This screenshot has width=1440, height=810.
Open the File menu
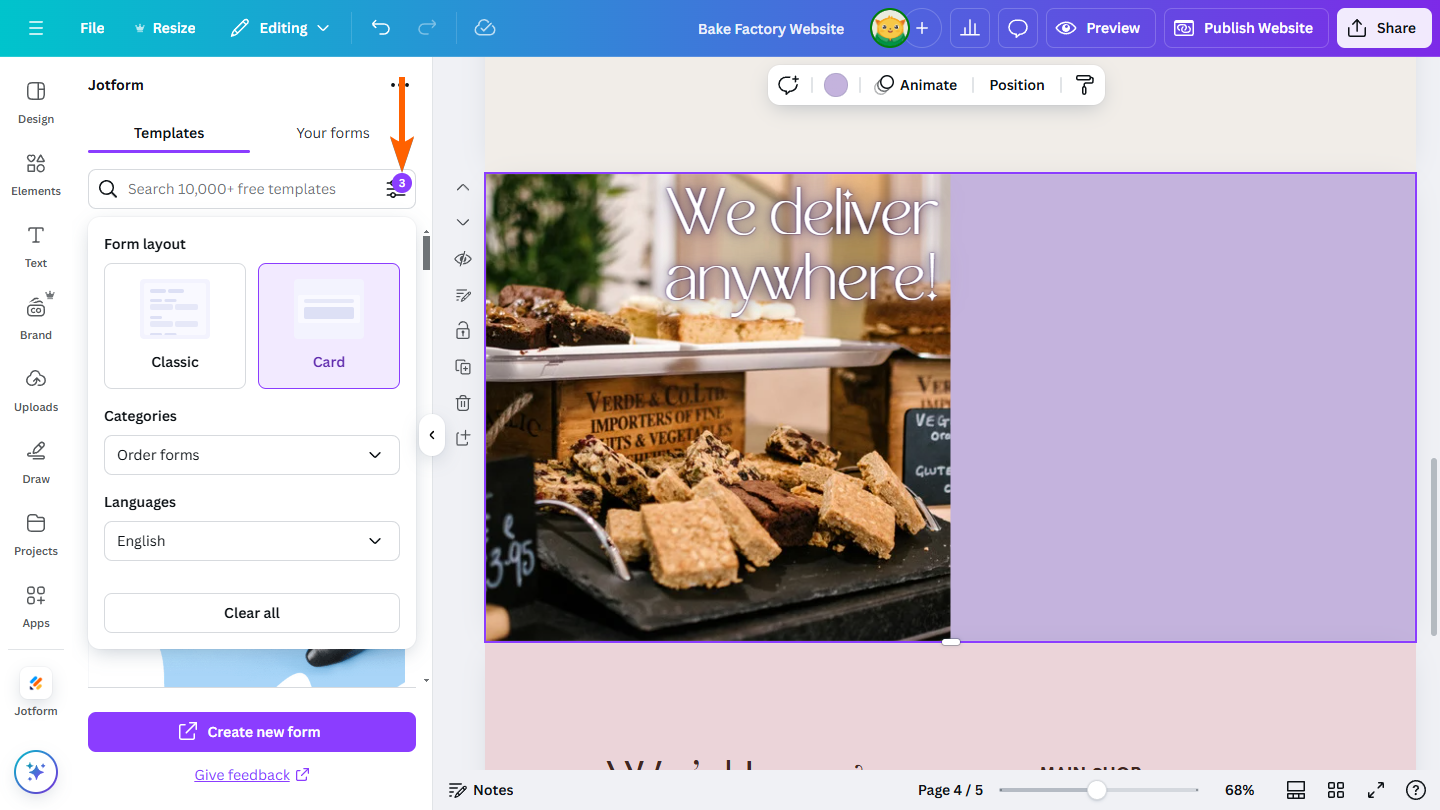(91, 27)
